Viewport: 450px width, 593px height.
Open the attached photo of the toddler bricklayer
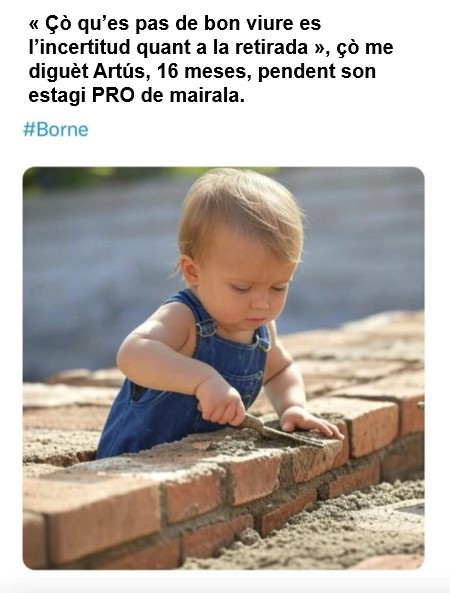223,368
